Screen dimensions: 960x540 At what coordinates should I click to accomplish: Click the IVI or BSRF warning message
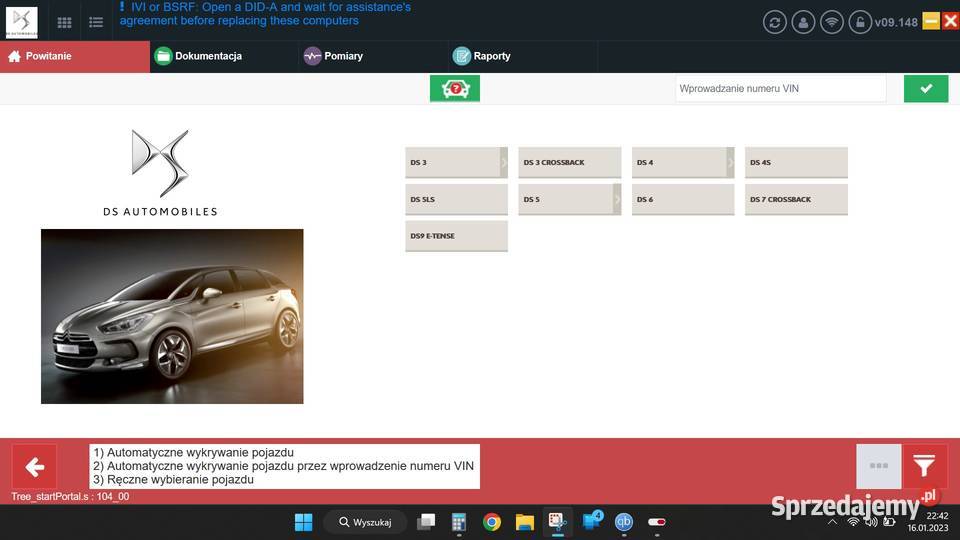(265, 13)
